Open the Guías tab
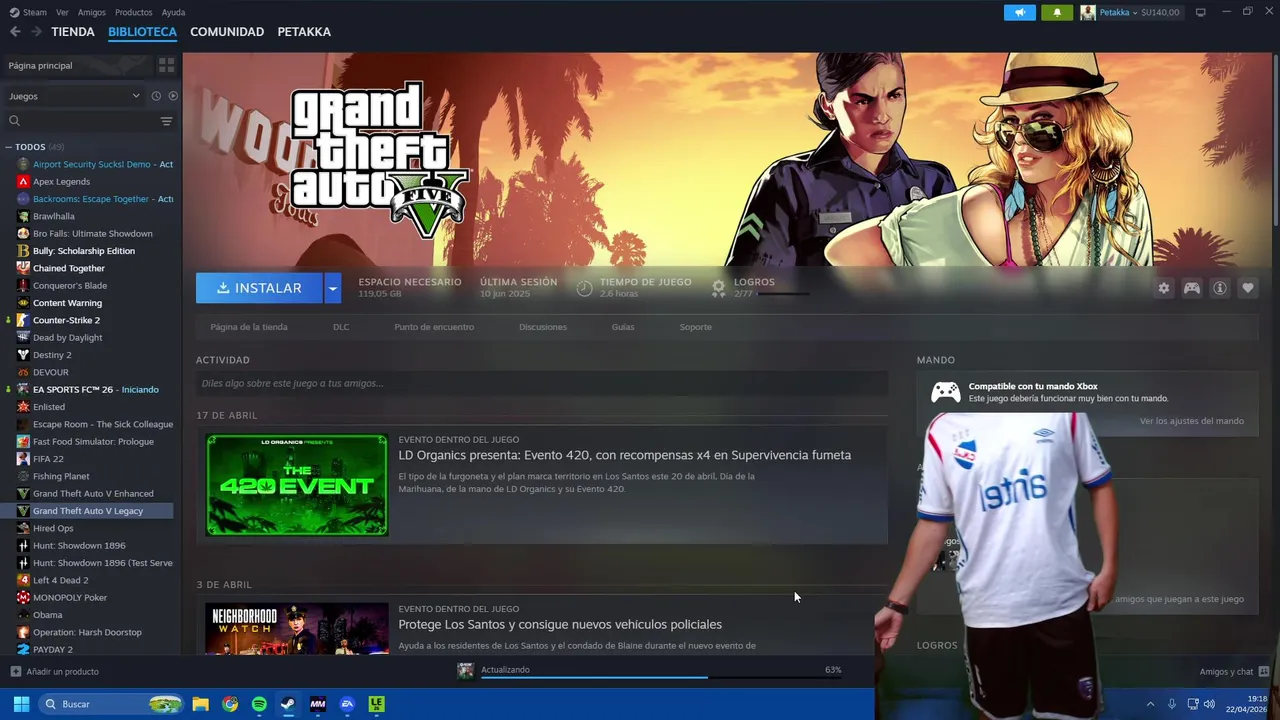This screenshot has width=1280, height=720. click(x=623, y=327)
